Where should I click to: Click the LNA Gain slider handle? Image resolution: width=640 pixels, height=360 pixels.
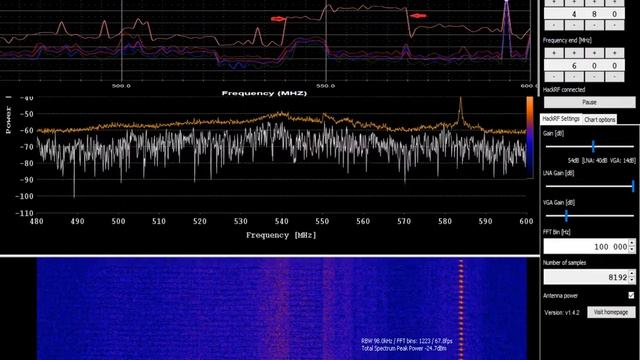click(x=633, y=186)
